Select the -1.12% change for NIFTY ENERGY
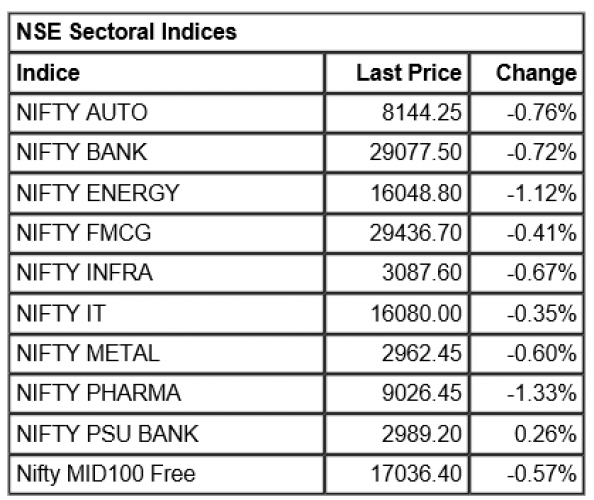Viewport: 594px width, 500px height. pos(542,193)
